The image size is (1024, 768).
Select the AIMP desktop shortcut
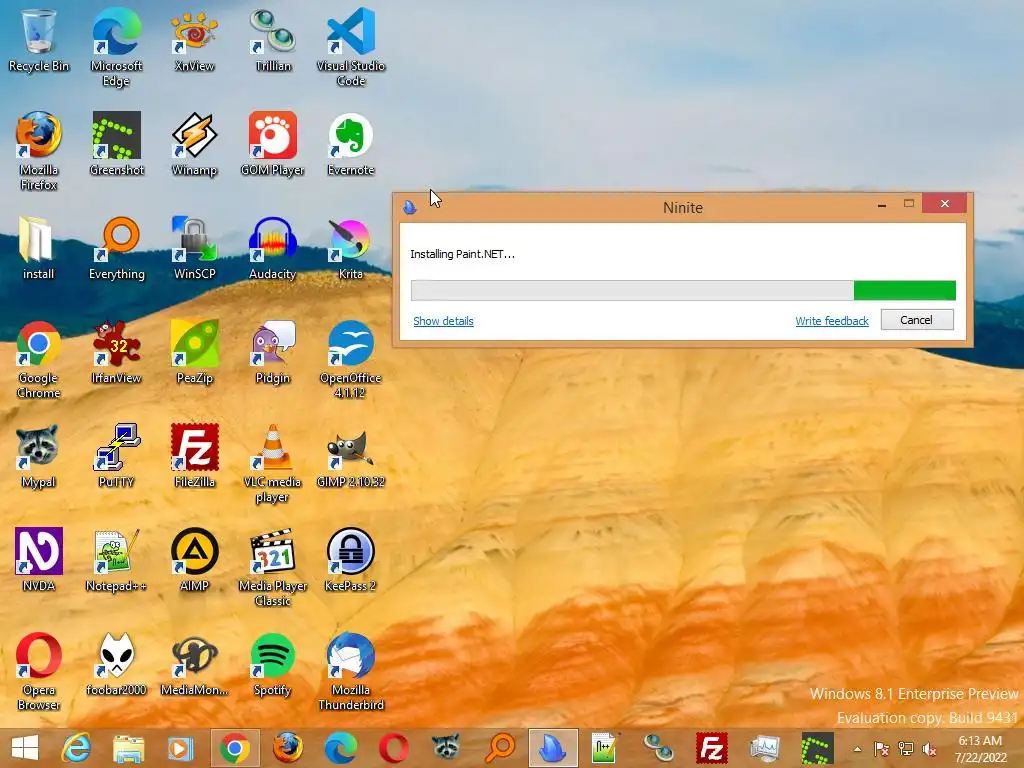click(194, 560)
